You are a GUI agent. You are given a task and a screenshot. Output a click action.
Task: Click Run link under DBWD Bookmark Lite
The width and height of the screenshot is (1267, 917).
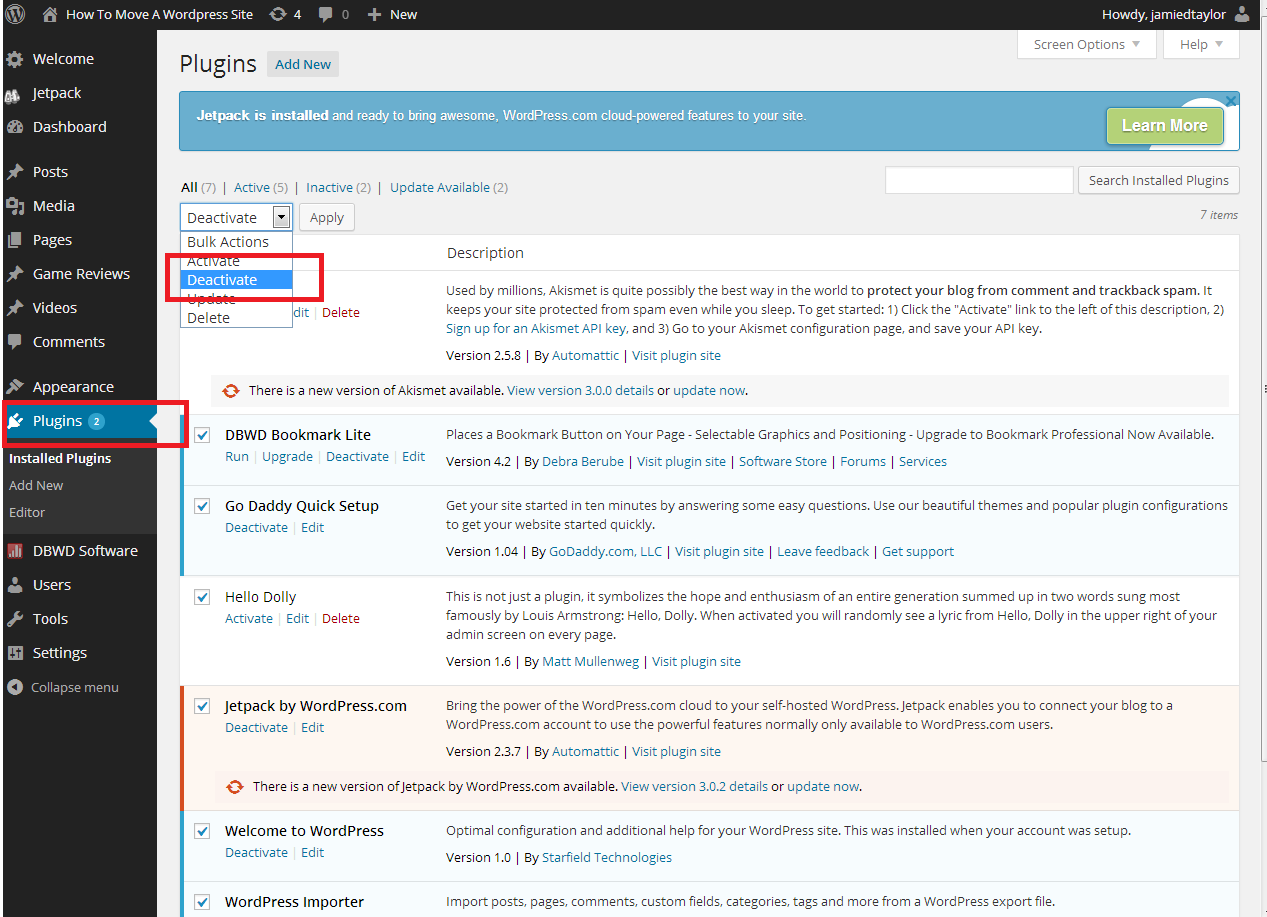pyautogui.click(x=237, y=457)
